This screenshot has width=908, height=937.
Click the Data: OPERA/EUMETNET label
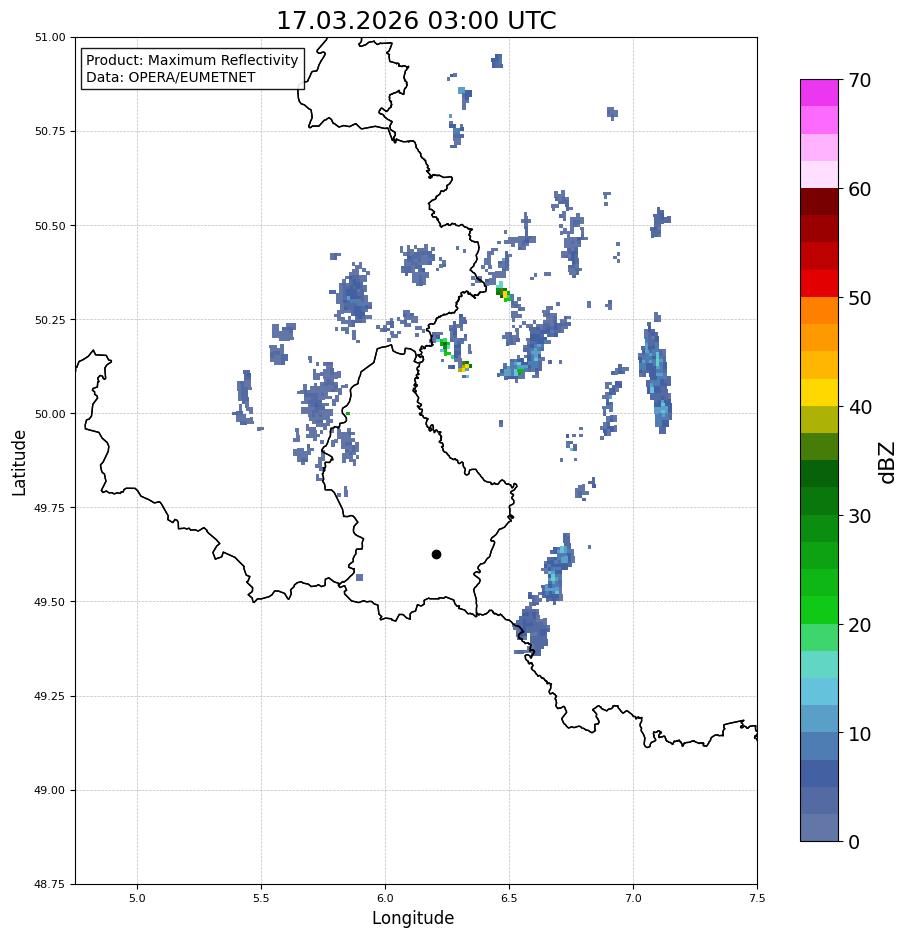click(170, 77)
